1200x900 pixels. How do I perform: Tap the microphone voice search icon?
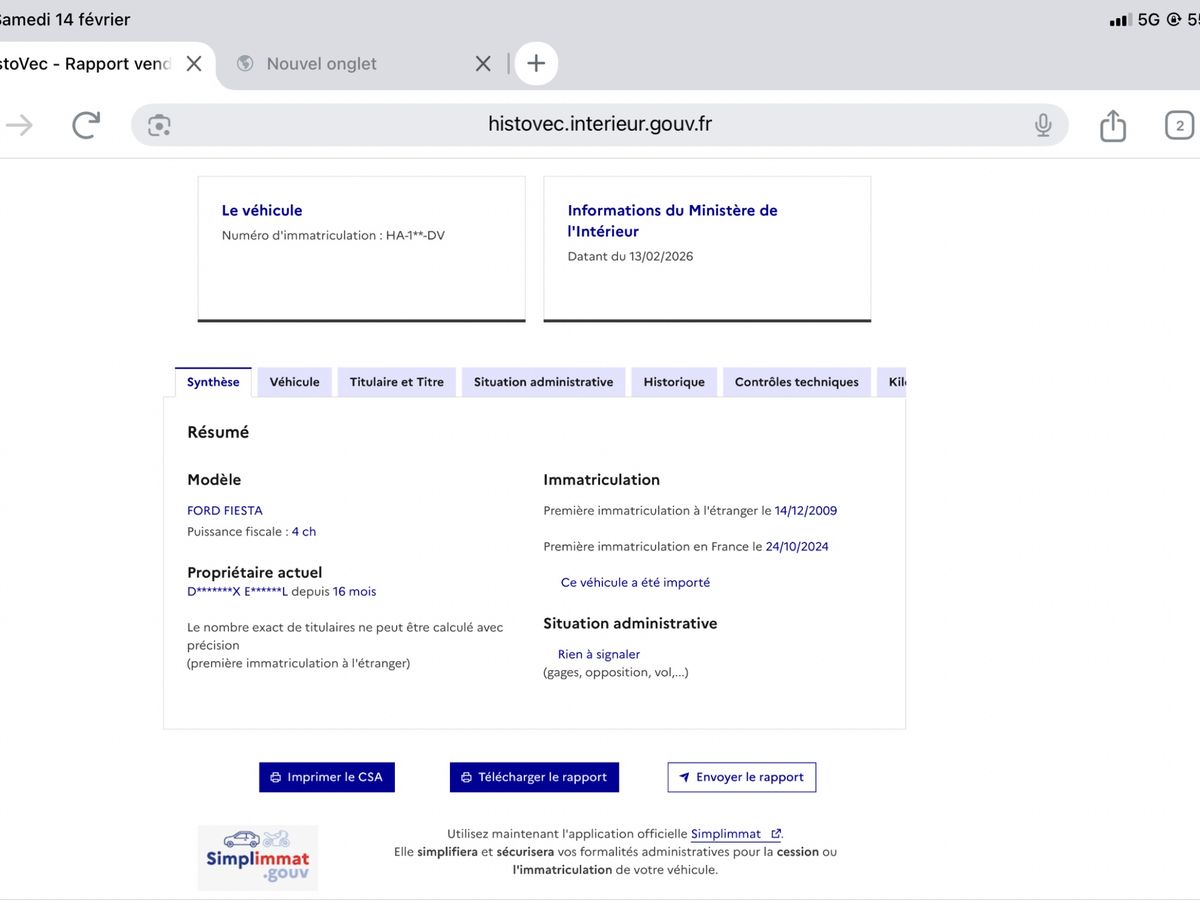[1043, 125]
